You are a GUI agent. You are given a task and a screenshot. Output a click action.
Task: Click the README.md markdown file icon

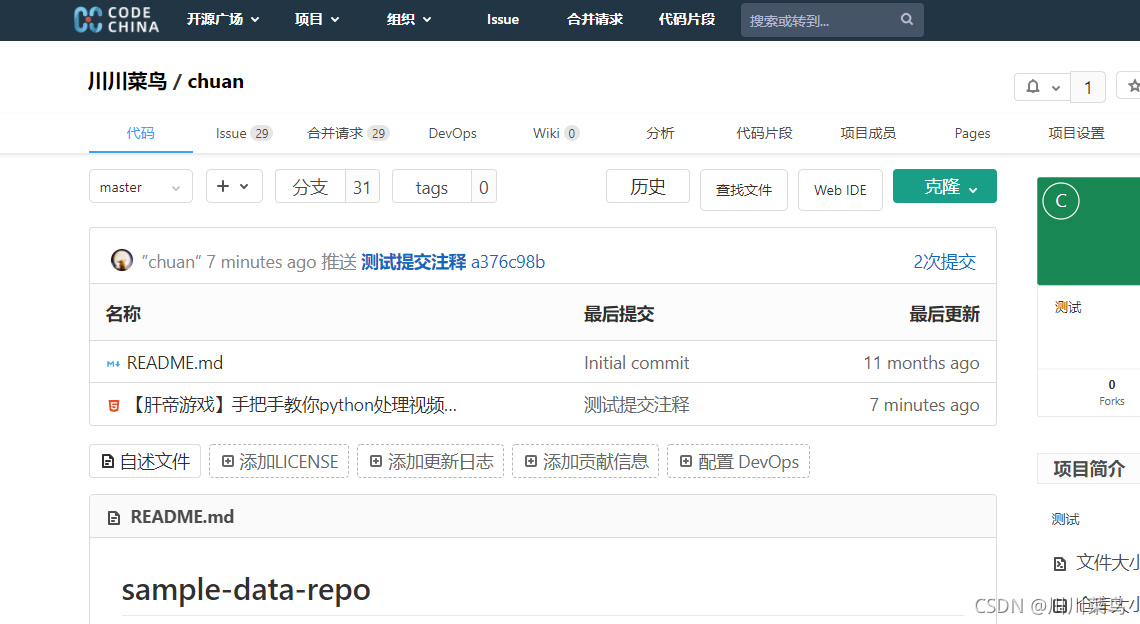click(x=113, y=363)
